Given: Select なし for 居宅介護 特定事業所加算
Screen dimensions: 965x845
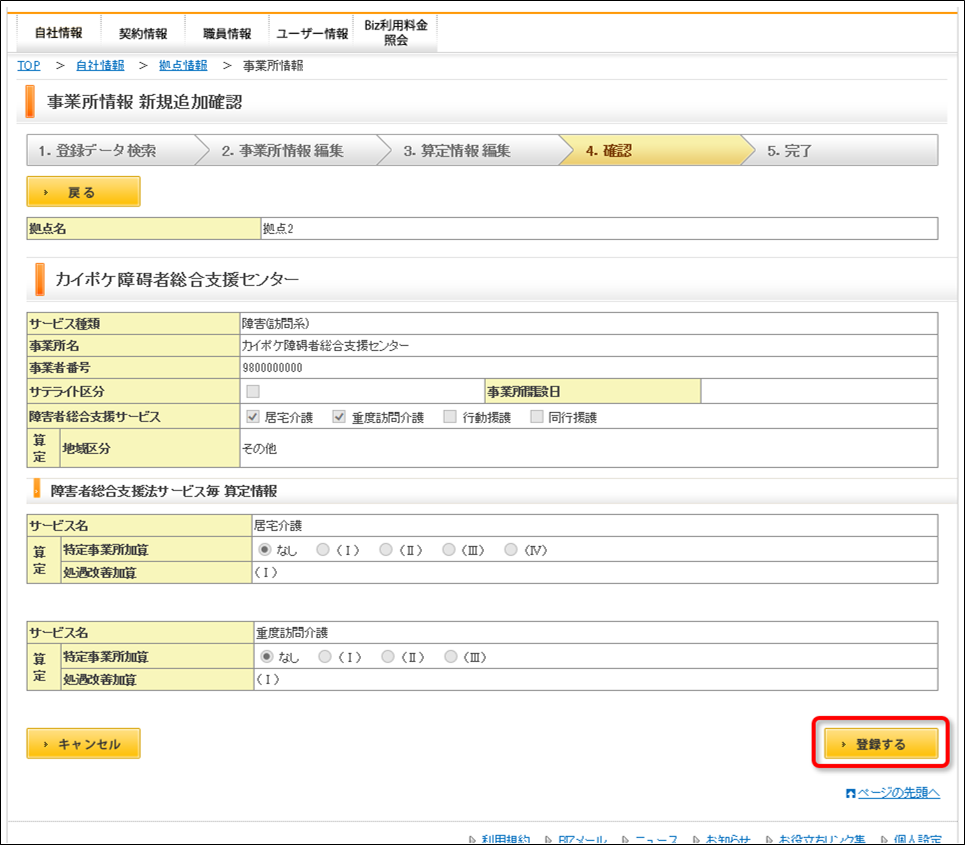Looking at the screenshot, I should click(x=265, y=550).
